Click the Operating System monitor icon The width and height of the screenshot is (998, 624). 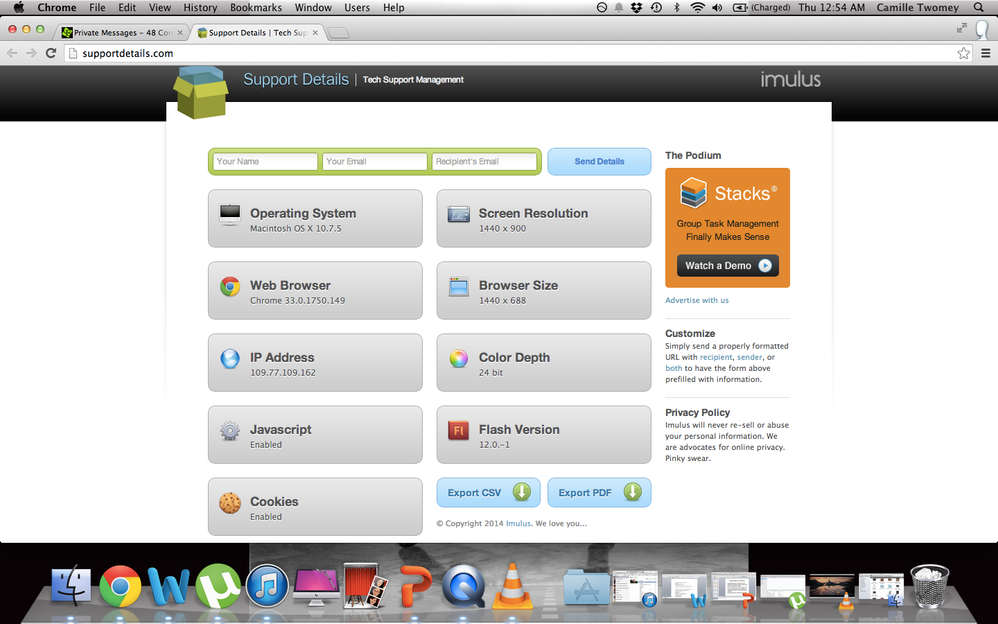(x=229, y=214)
